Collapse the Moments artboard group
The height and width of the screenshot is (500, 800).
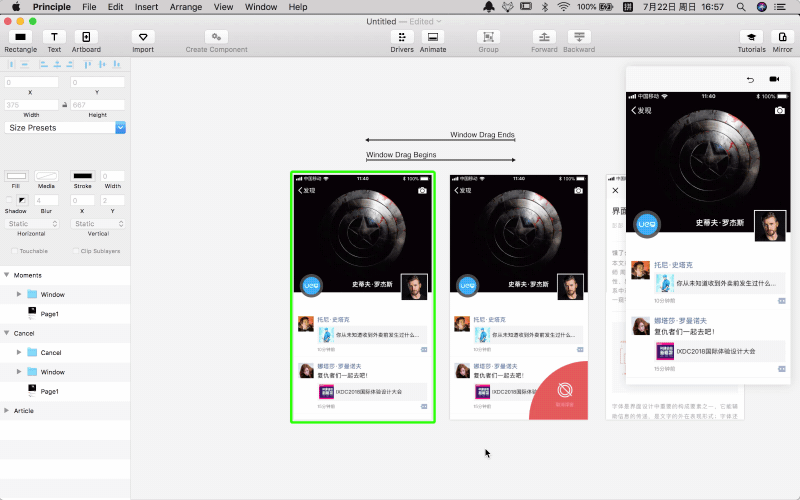pyautogui.click(x=7, y=275)
